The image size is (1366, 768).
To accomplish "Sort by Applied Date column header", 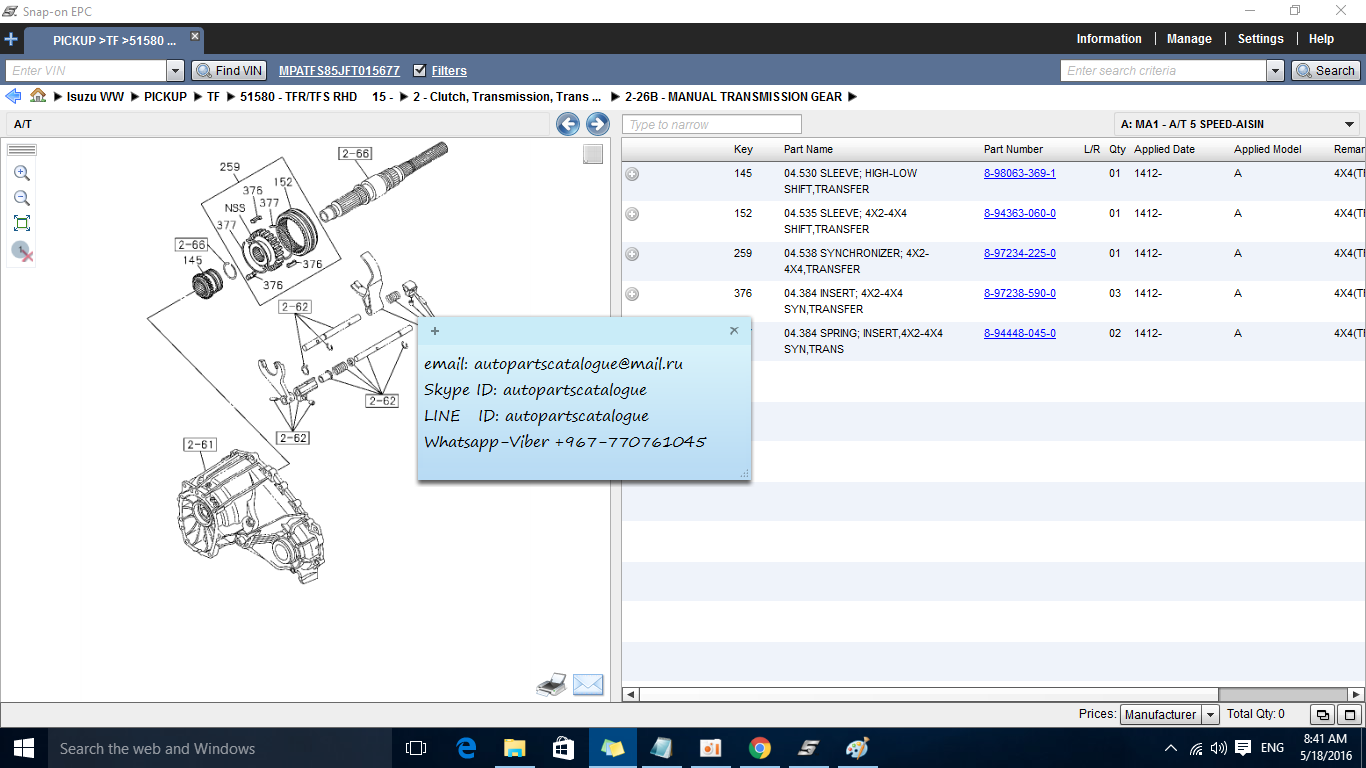I will point(1164,149).
